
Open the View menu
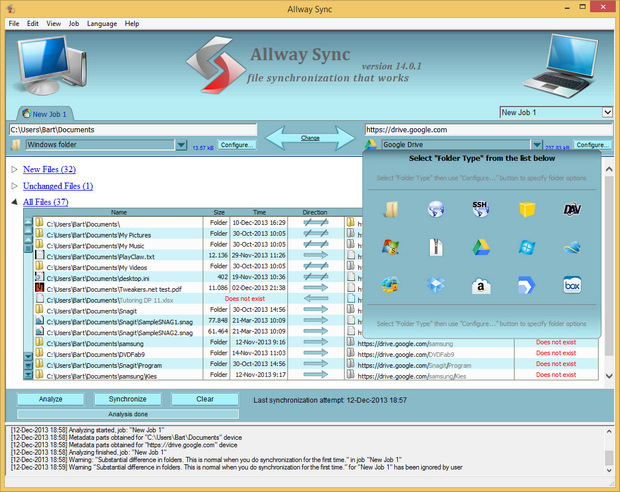(53, 24)
